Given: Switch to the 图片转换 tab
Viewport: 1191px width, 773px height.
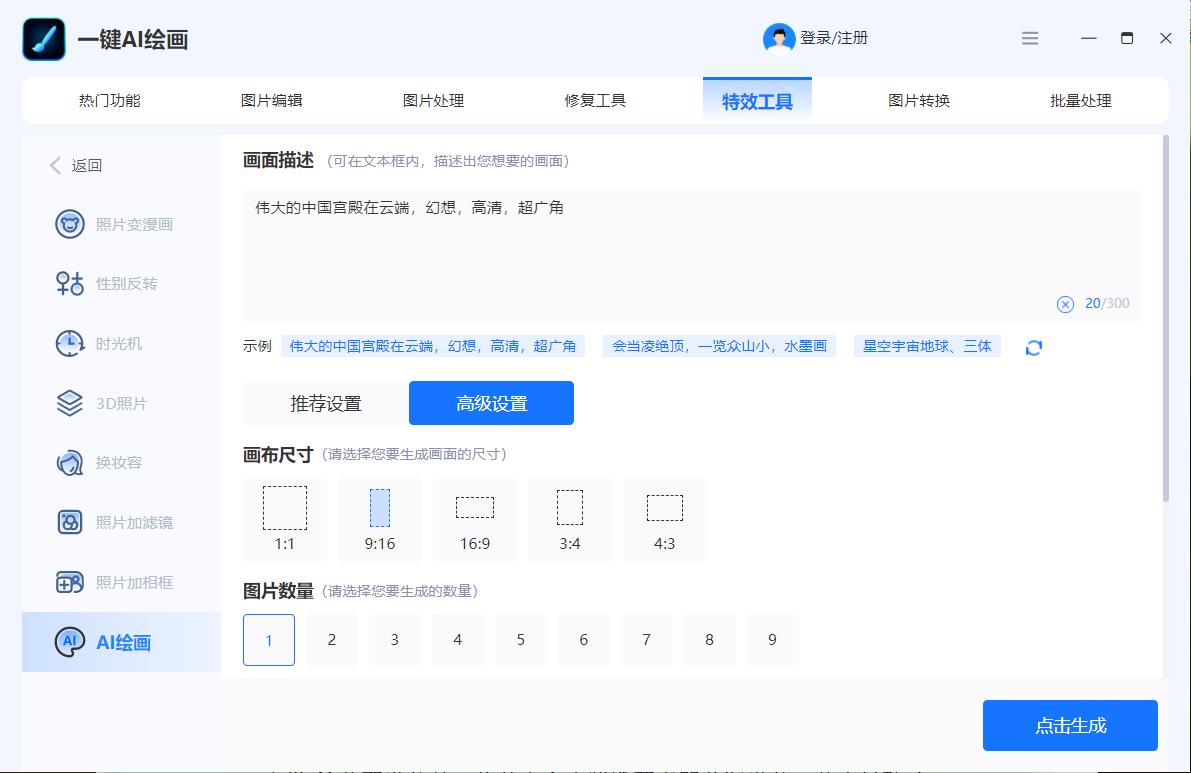Looking at the screenshot, I should (919, 100).
